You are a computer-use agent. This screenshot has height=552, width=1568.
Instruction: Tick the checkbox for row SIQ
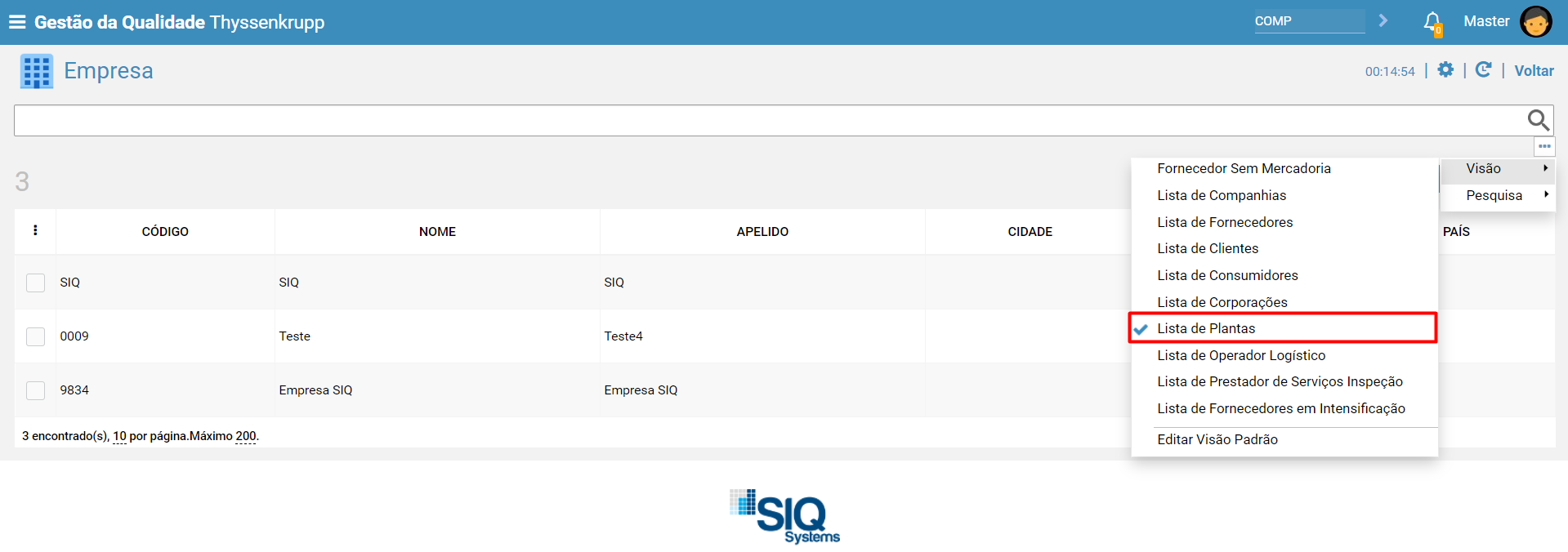[35, 283]
